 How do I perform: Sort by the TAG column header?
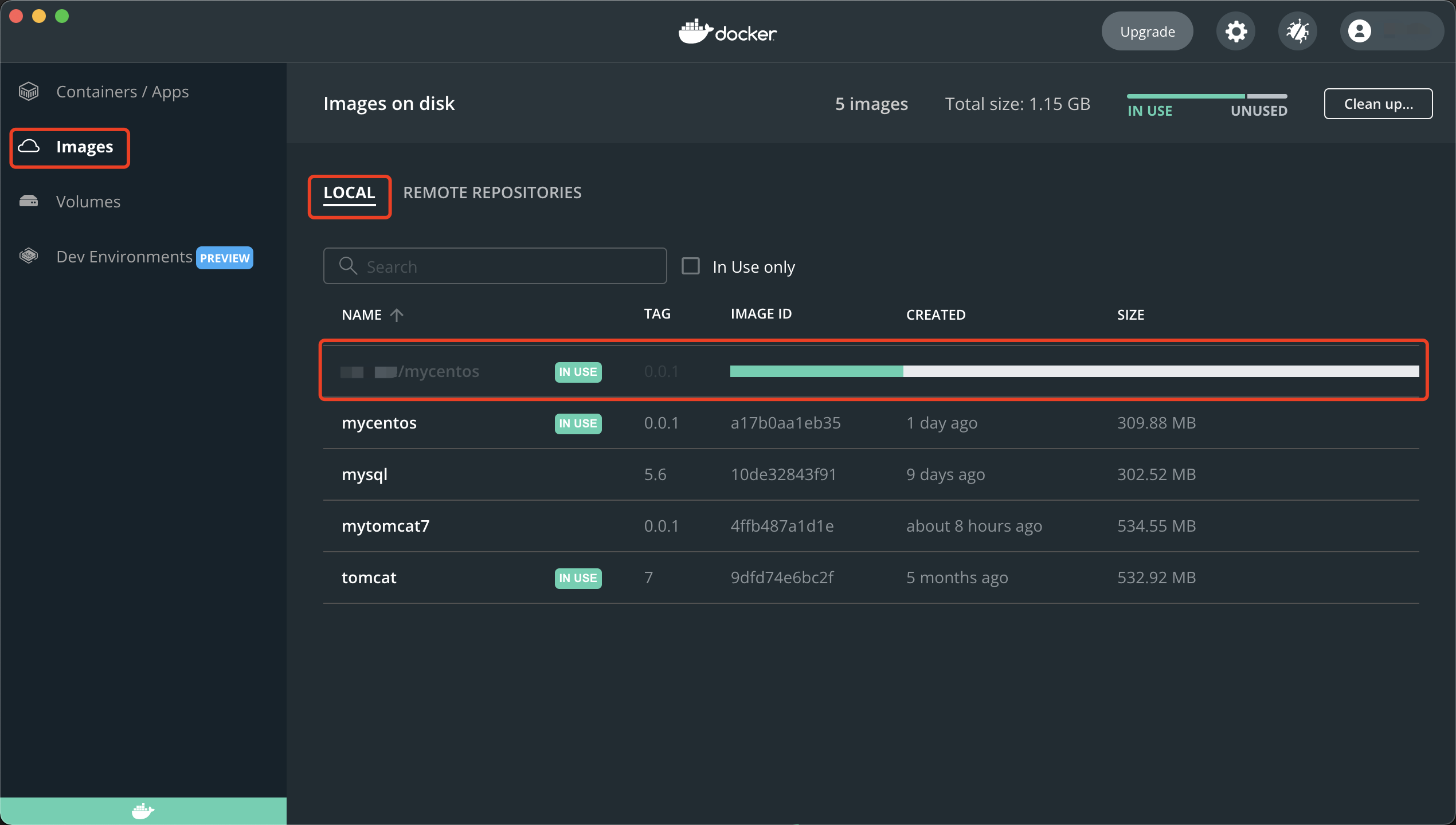point(657,314)
